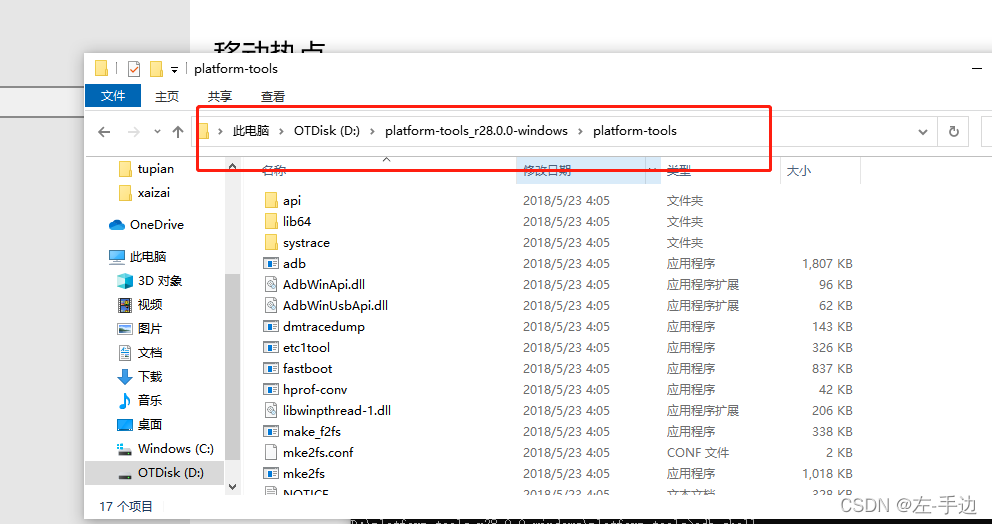Click the 837 KB size cell

(x=832, y=368)
